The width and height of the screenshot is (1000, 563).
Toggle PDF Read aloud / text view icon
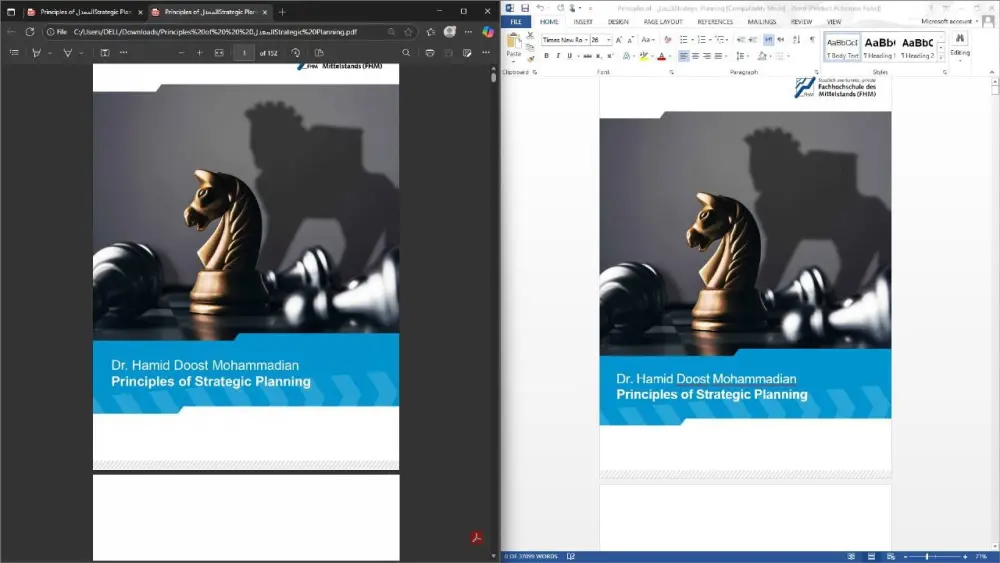coord(105,53)
